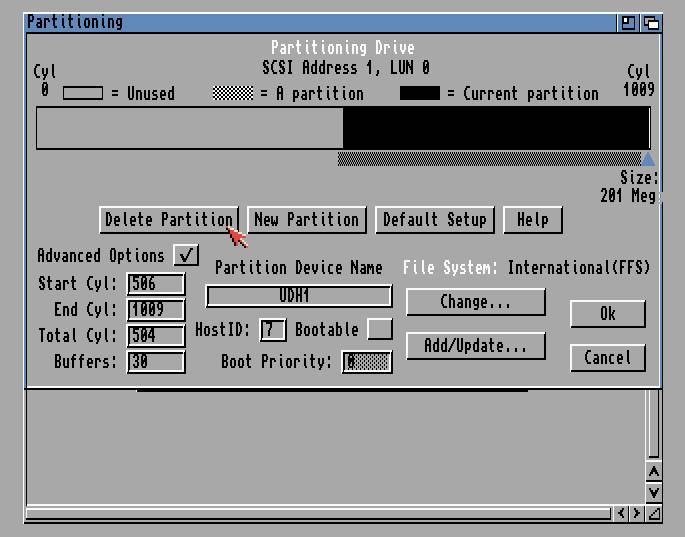Click the Partition Device Name field UDH1
The image size is (685, 537).
click(298, 296)
